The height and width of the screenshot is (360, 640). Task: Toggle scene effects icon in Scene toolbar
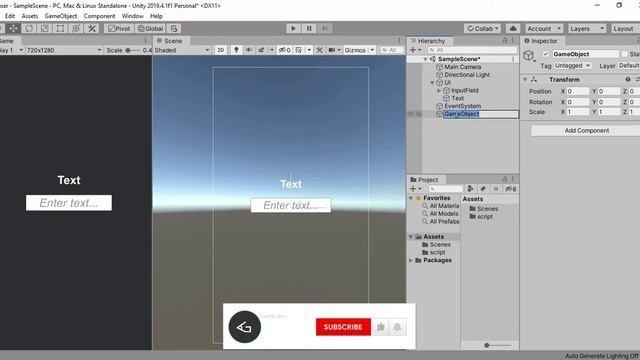click(x=261, y=50)
